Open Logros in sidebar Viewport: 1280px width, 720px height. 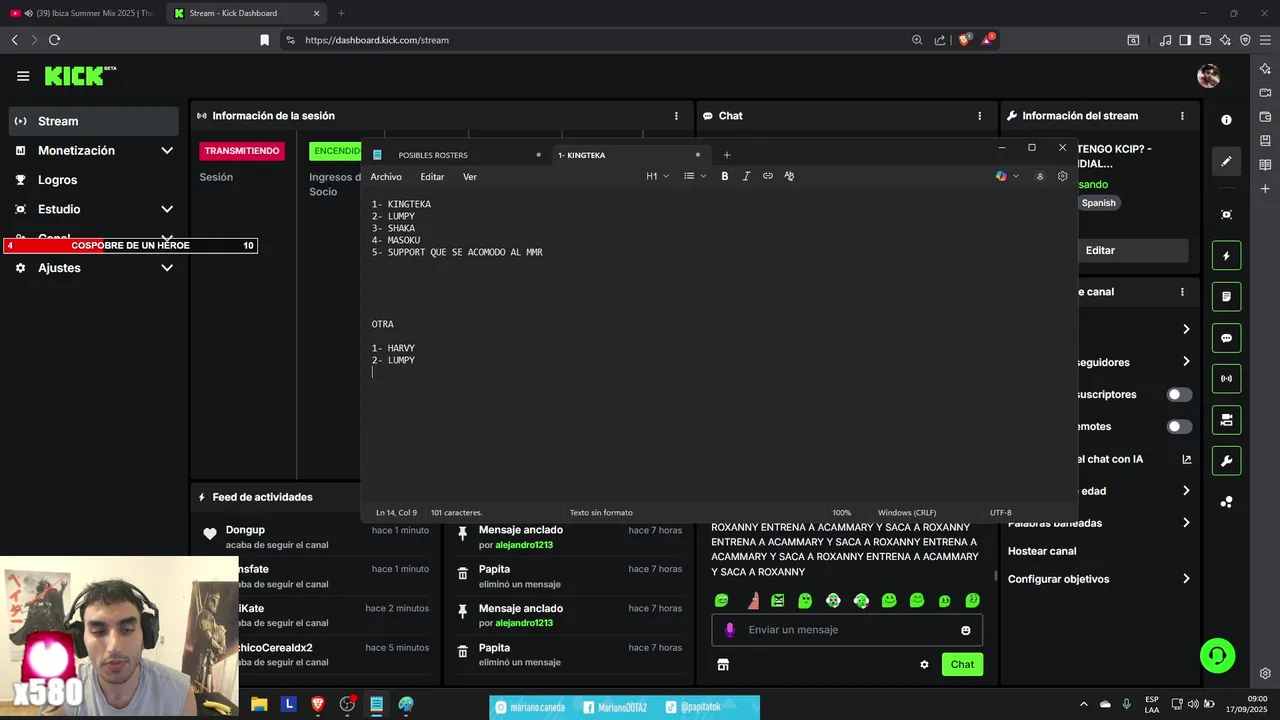[x=94, y=180]
